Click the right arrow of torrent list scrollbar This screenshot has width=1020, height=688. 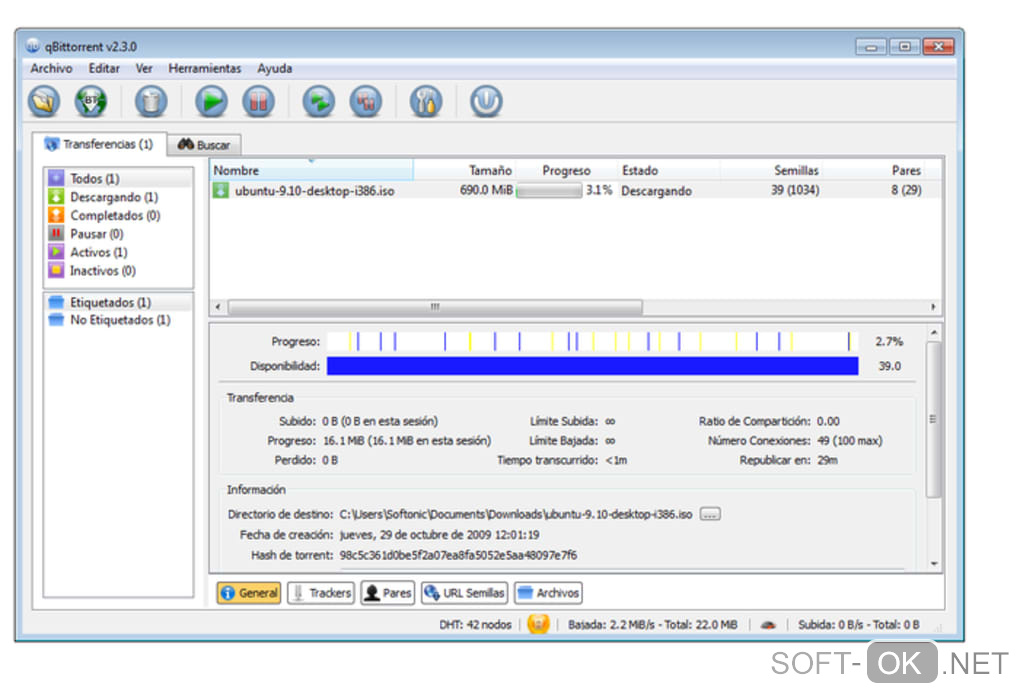coord(933,307)
